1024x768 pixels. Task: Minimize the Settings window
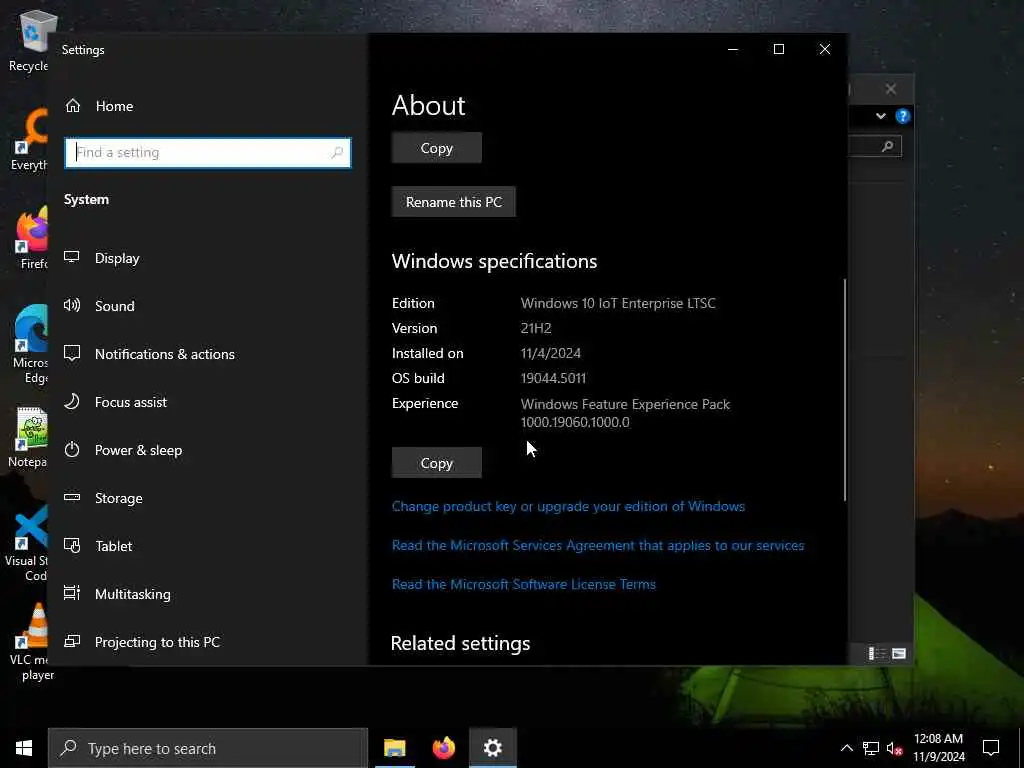click(x=733, y=50)
